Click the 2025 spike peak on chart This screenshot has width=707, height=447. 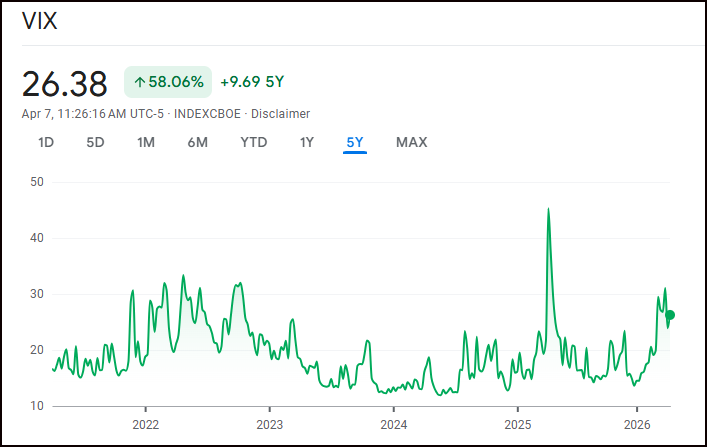coord(548,209)
